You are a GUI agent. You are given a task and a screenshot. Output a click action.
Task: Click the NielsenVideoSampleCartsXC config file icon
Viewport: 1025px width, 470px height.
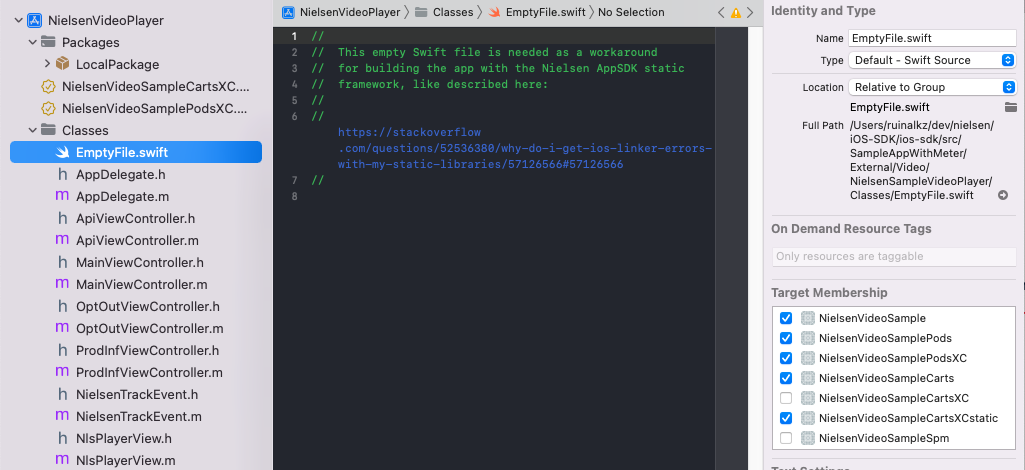tap(48, 86)
